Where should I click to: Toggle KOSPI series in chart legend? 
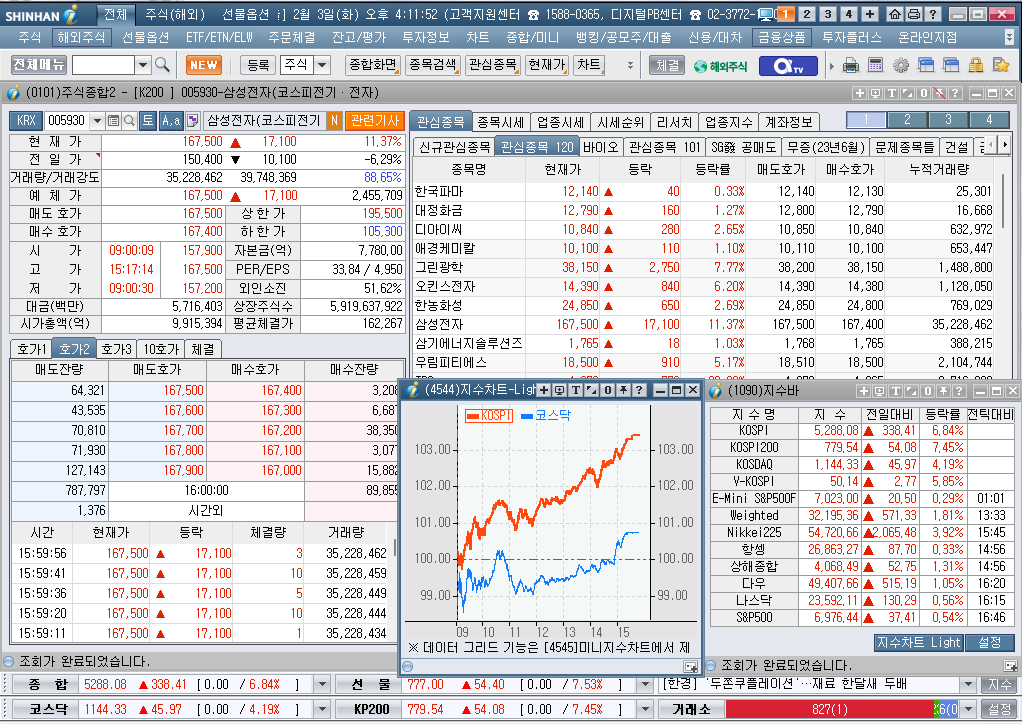489,415
